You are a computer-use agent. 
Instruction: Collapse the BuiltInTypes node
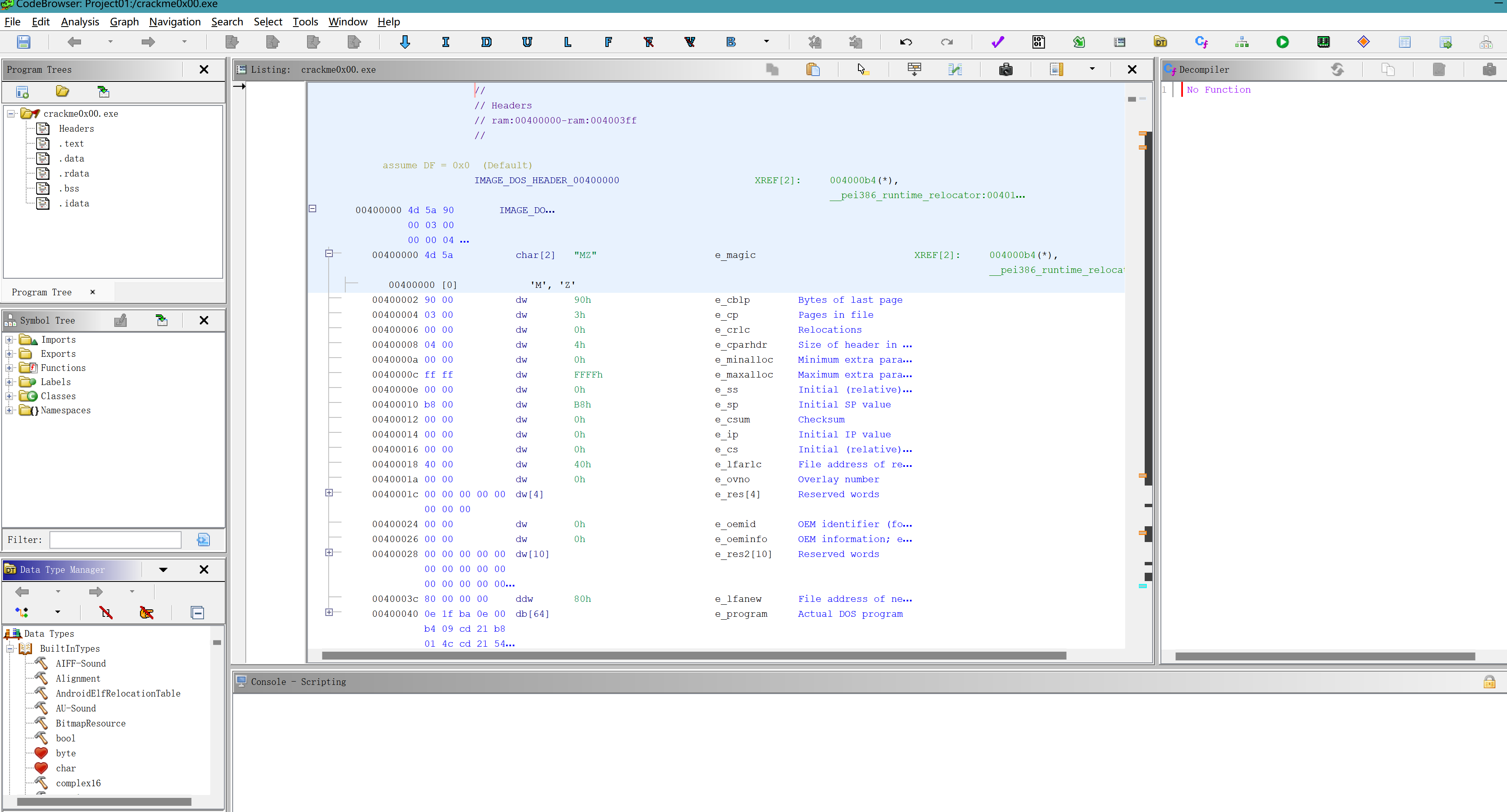pyautogui.click(x=10, y=648)
